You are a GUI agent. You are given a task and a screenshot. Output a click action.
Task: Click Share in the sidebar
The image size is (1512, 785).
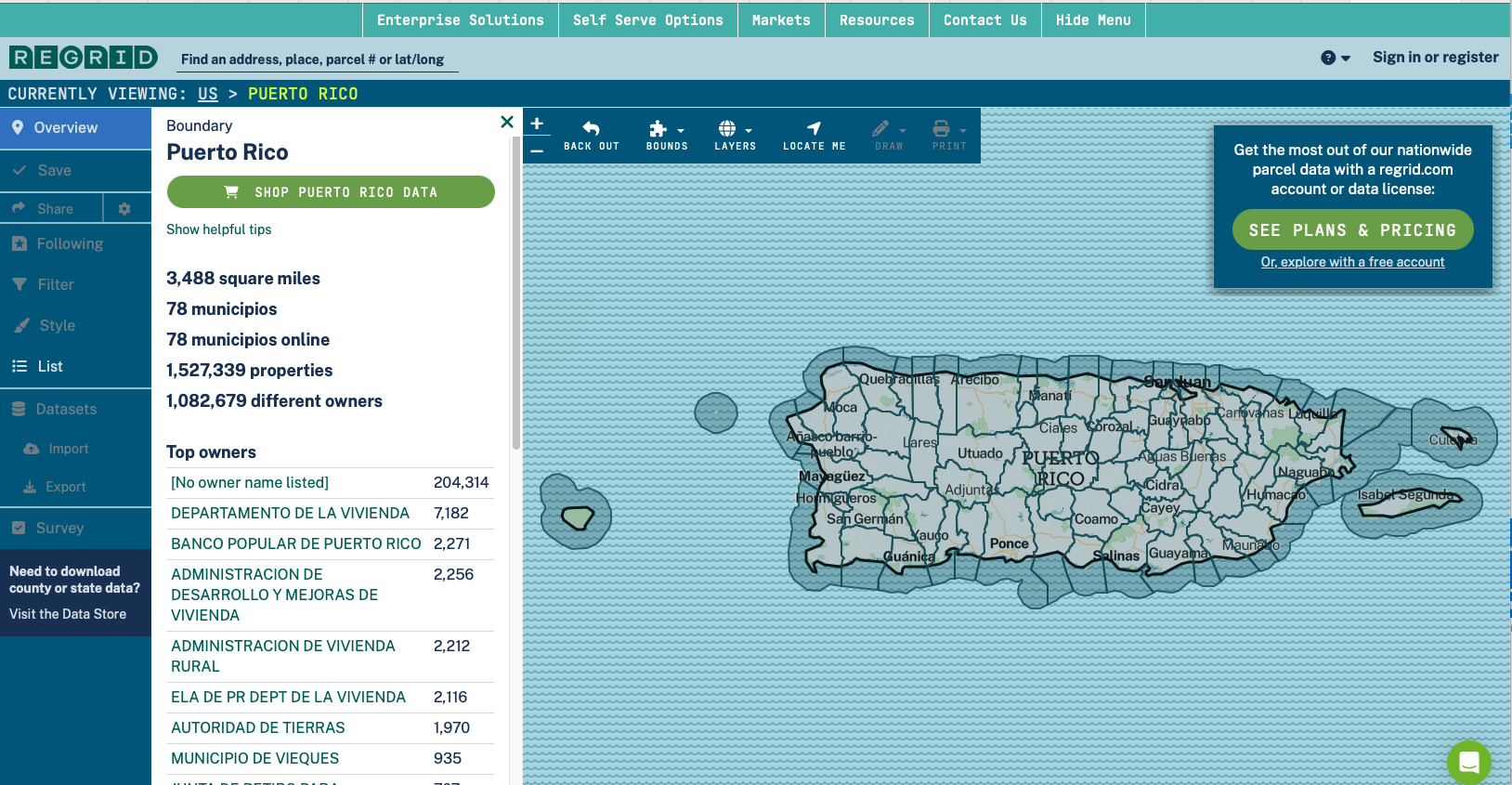pyautogui.click(x=51, y=209)
